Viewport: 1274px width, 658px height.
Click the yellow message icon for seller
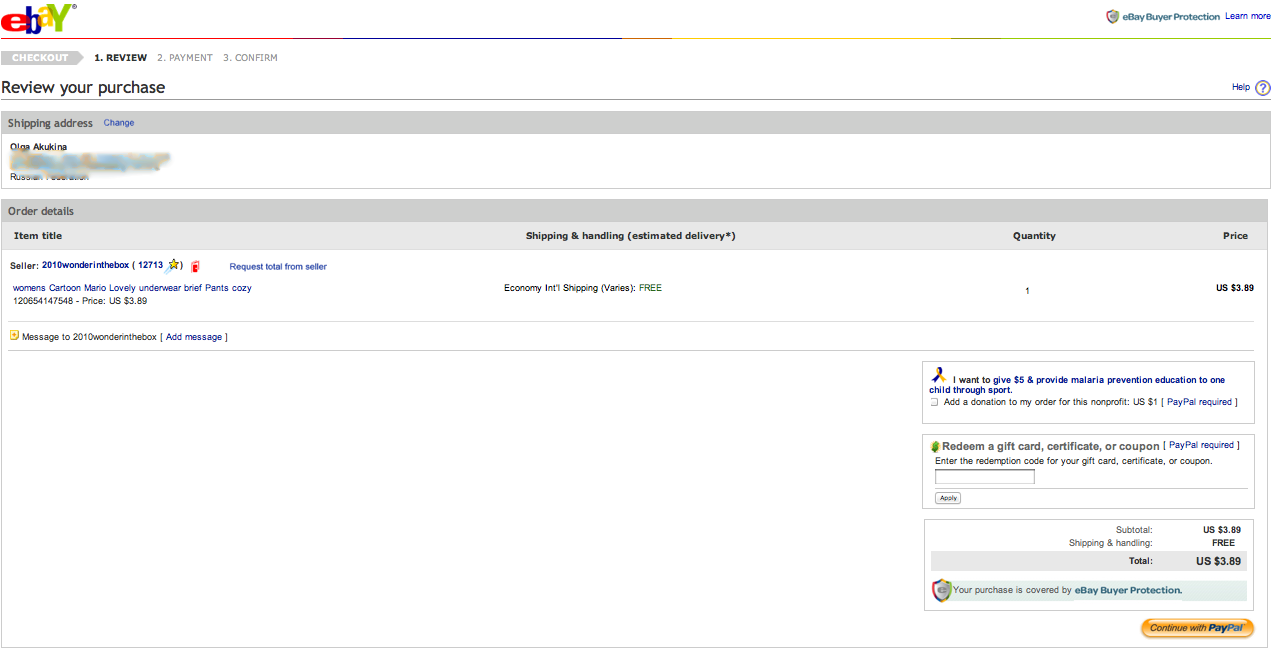(x=14, y=336)
